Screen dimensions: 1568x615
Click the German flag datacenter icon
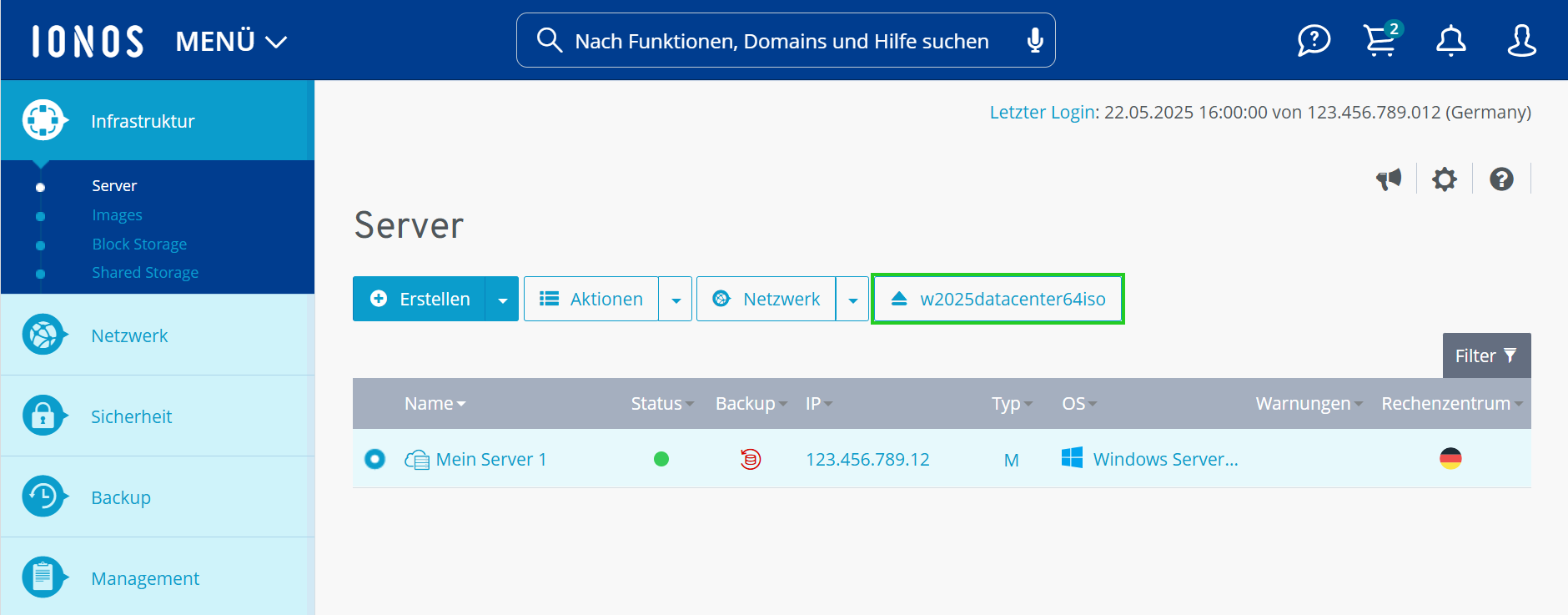coord(1450,458)
